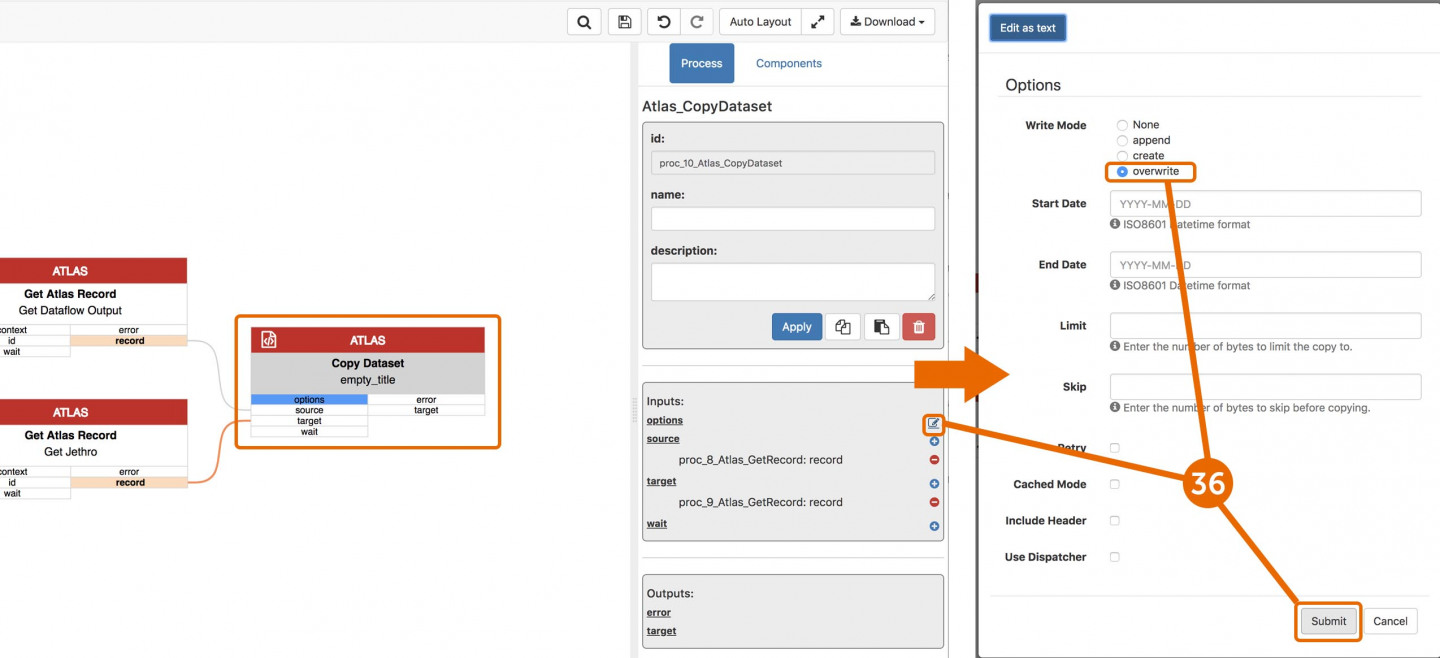
Task: Toggle the Include Header checkbox
Action: (1115, 521)
